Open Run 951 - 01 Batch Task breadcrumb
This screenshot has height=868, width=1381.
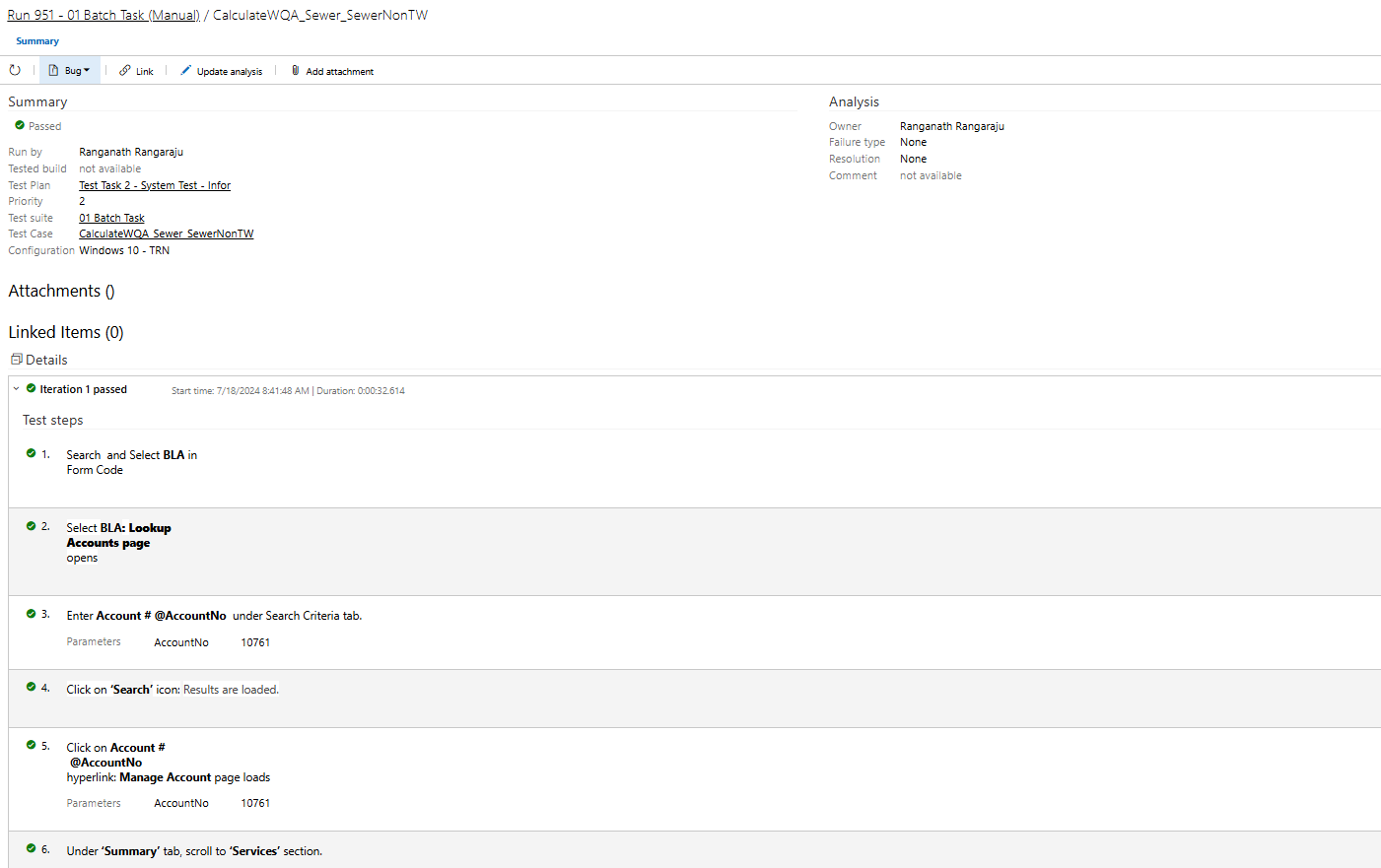[x=103, y=15]
